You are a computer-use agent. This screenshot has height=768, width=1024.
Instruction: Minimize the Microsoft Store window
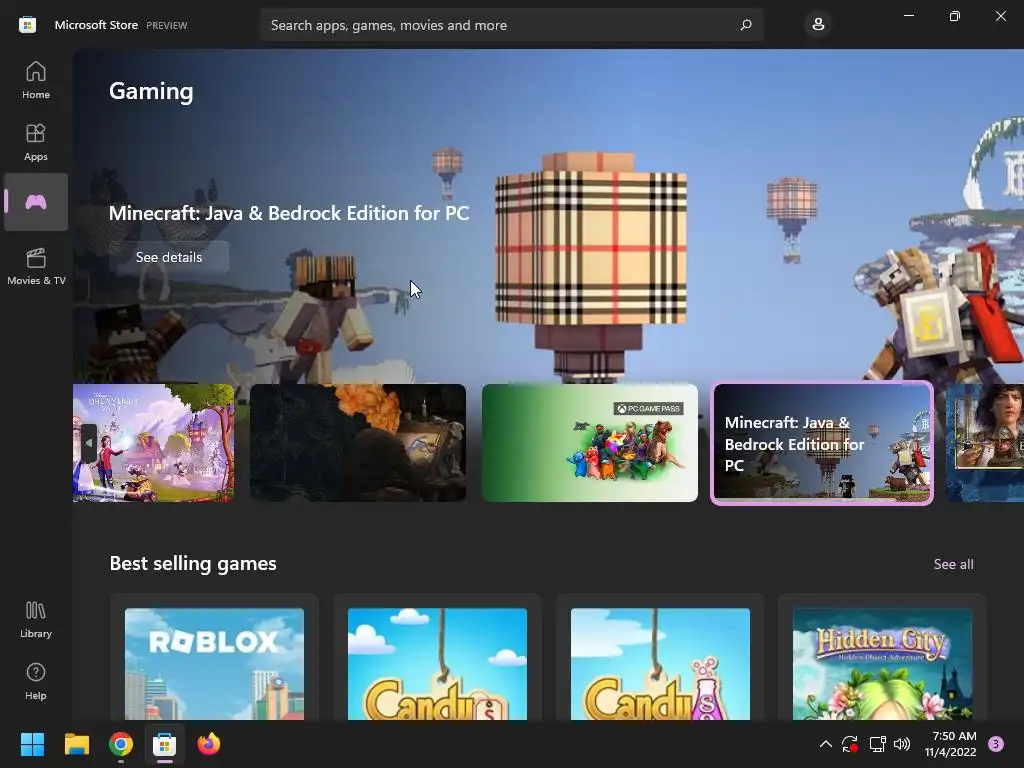(908, 16)
